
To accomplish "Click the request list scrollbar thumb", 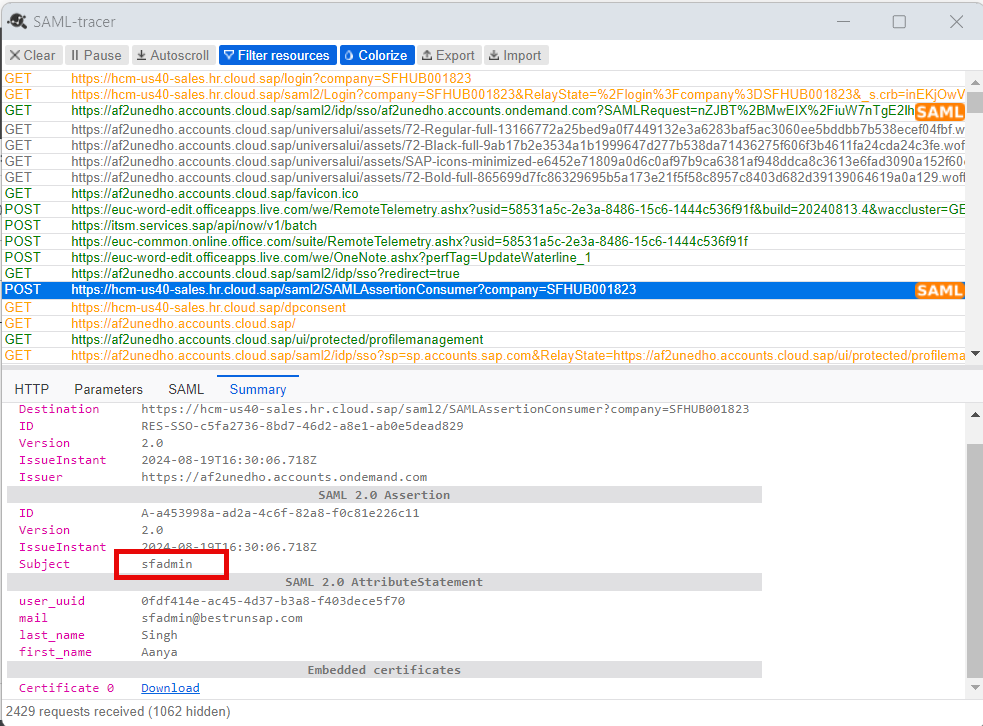I will [x=975, y=102].
